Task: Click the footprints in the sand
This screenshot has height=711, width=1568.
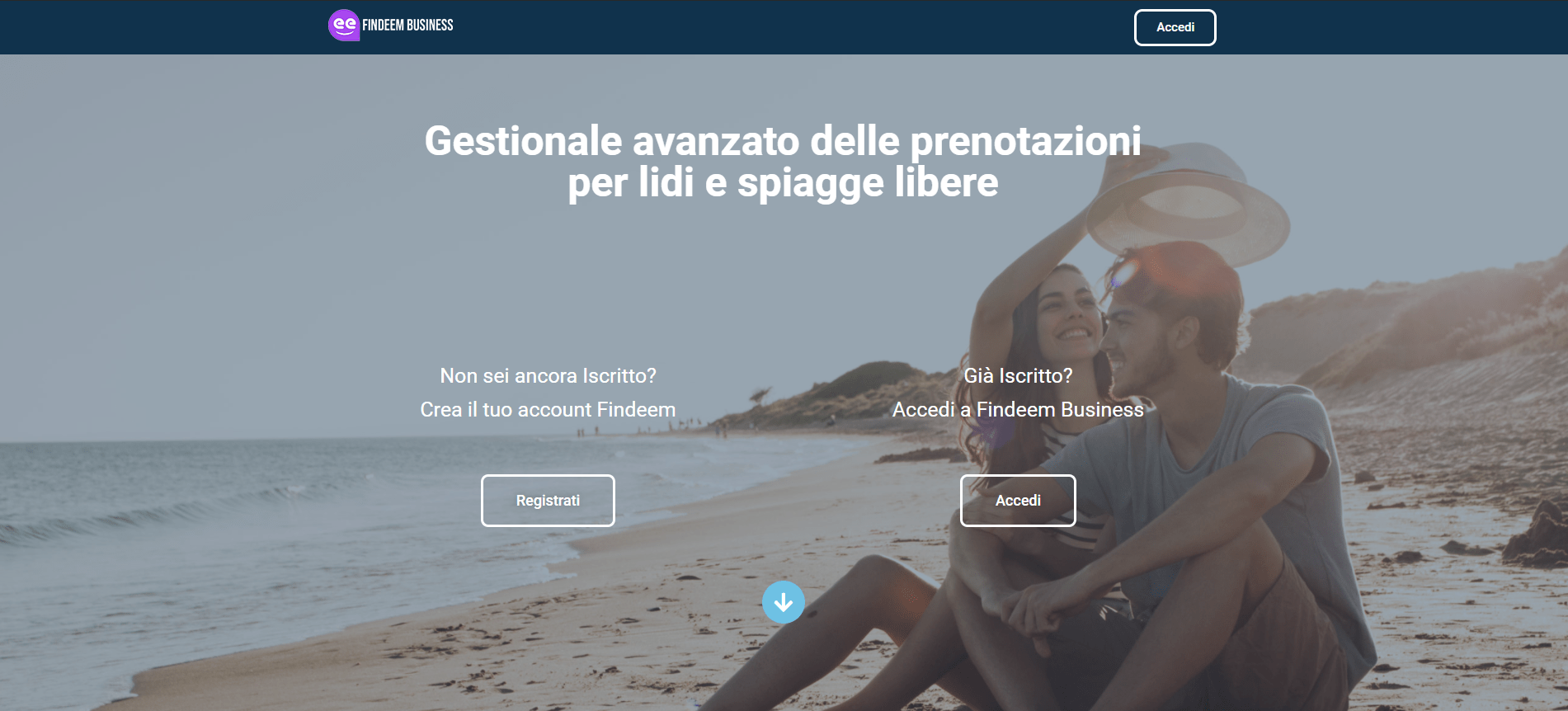Action: coord(495,660)
